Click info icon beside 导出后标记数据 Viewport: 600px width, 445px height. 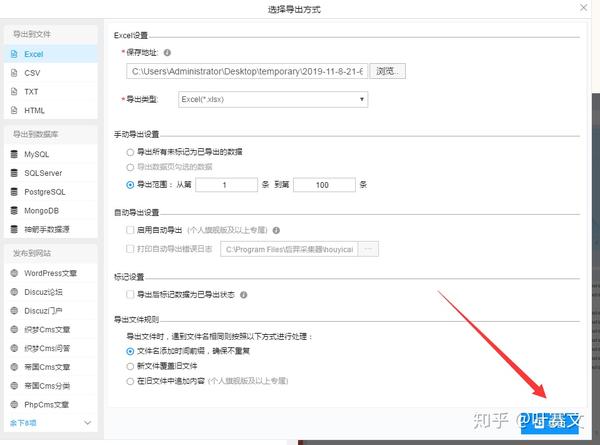(243, 295)
